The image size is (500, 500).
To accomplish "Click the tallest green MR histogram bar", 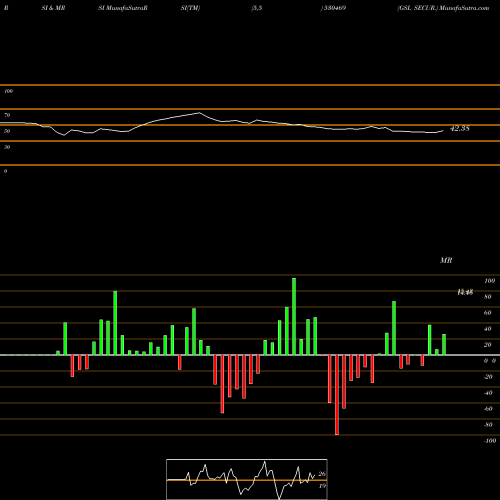I will pos(294,316).
